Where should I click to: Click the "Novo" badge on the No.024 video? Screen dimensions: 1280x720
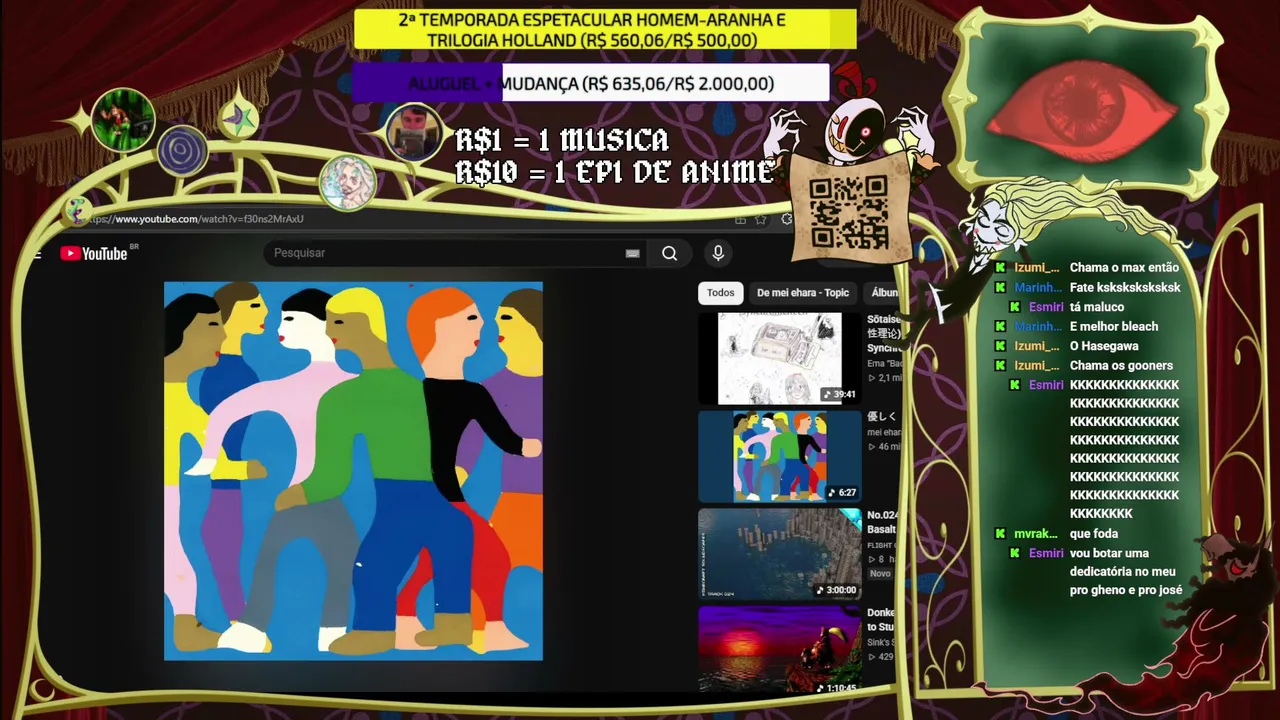[880, 574]
